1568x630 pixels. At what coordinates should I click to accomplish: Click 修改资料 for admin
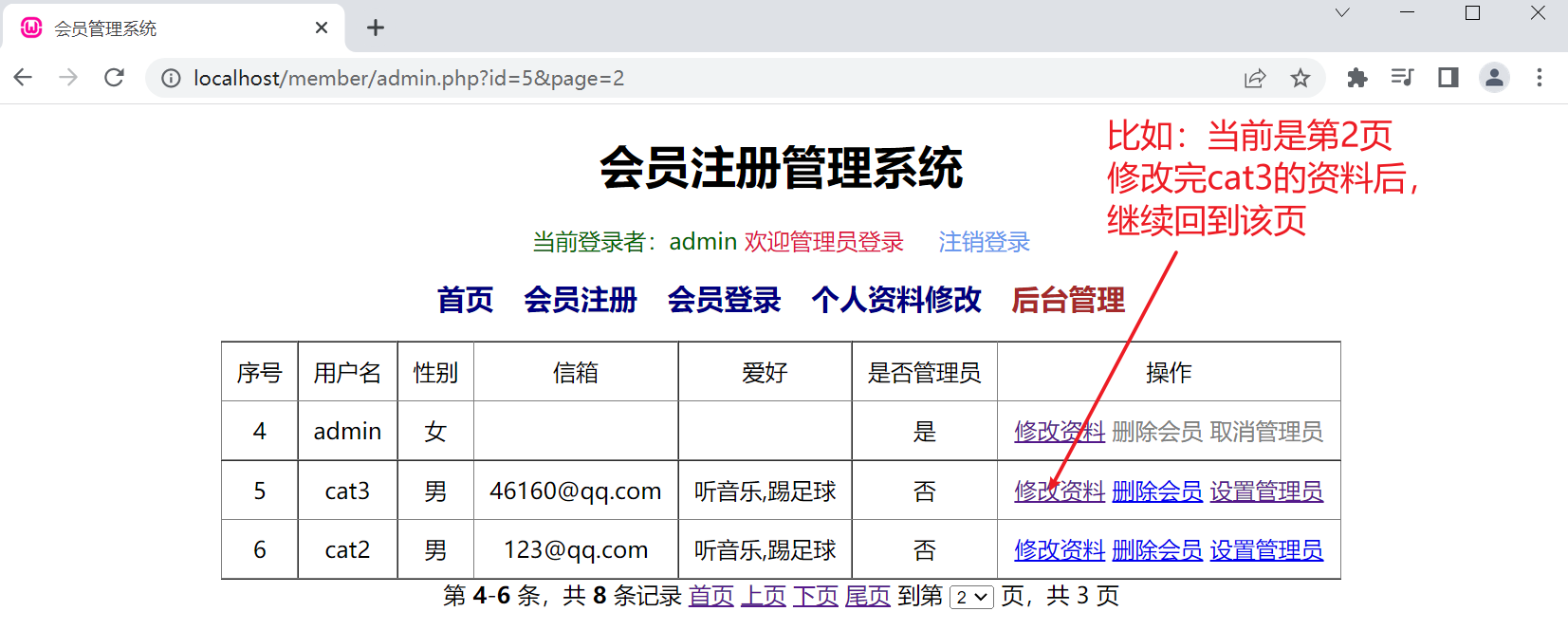pyautogui.click(x=1060, y=432)
